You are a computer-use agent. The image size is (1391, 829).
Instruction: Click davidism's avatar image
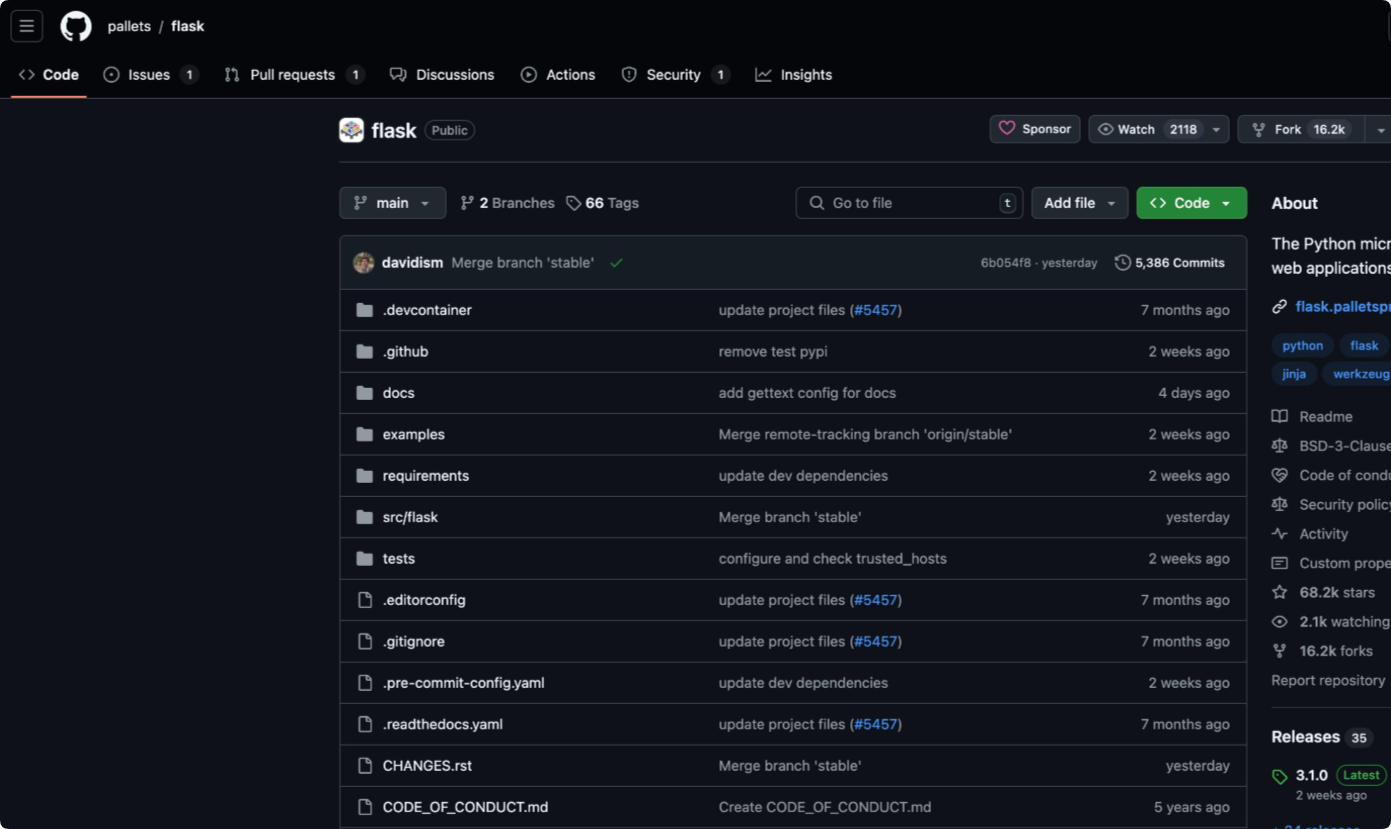[x=364, y=263]
